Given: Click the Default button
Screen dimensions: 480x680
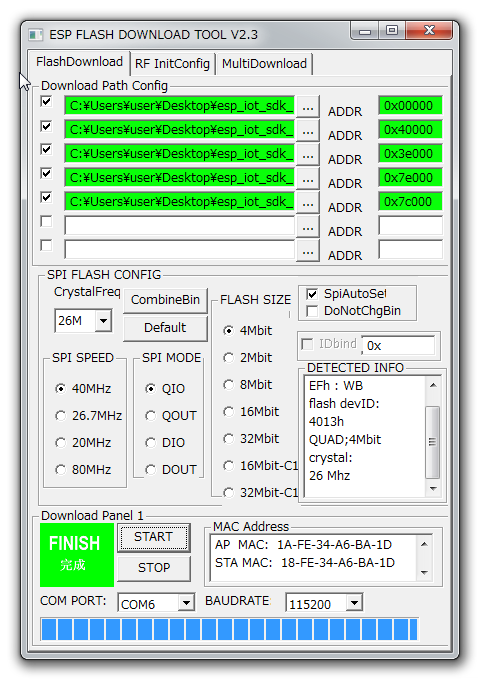Looking at the screenshot, I should click(165, 328).
